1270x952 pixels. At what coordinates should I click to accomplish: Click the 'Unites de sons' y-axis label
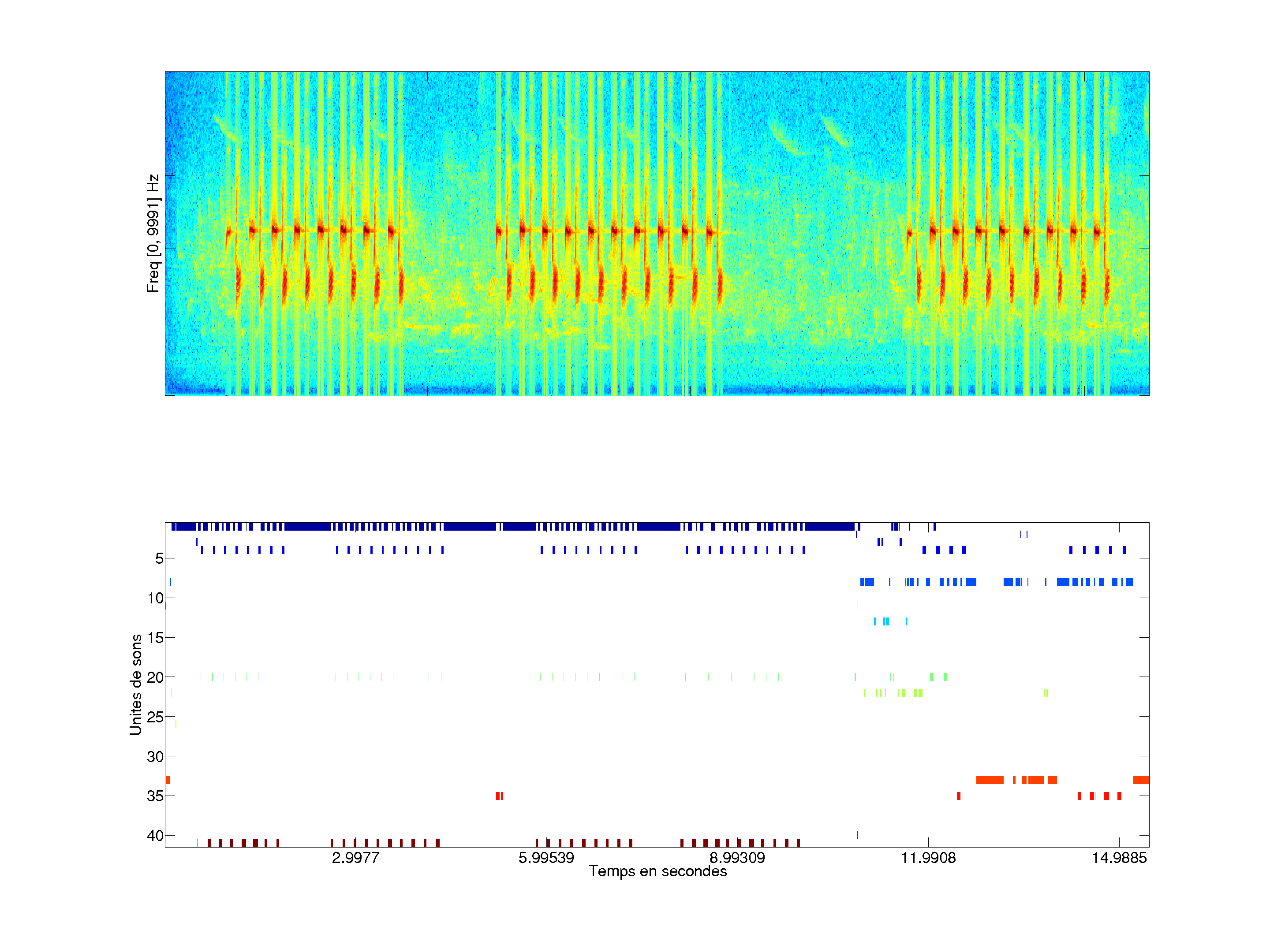(135, 684)
